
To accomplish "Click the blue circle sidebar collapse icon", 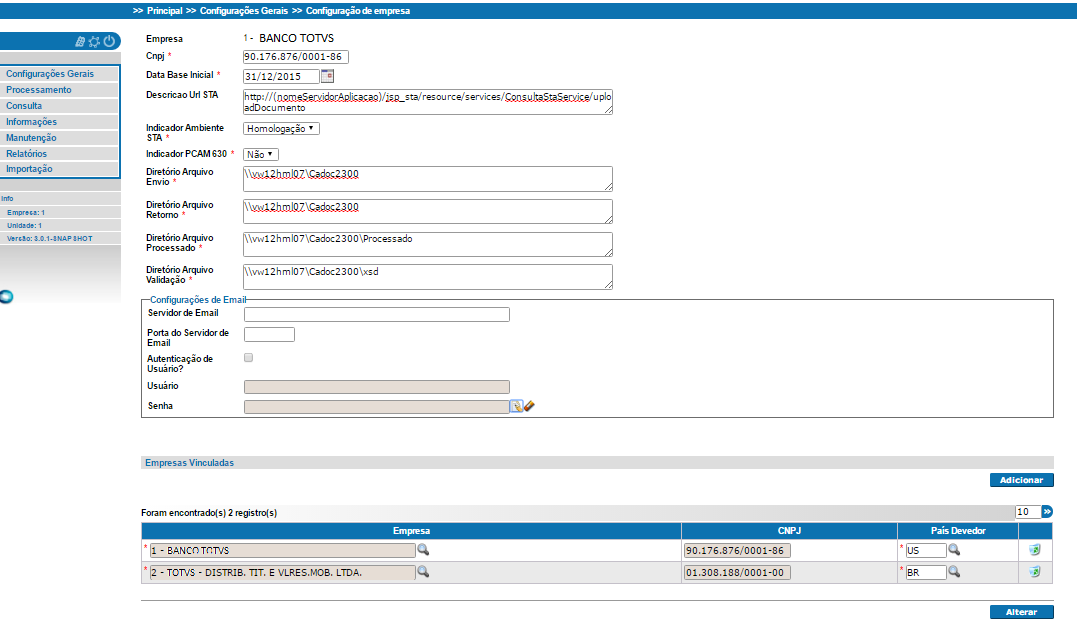I will point(6,297).
